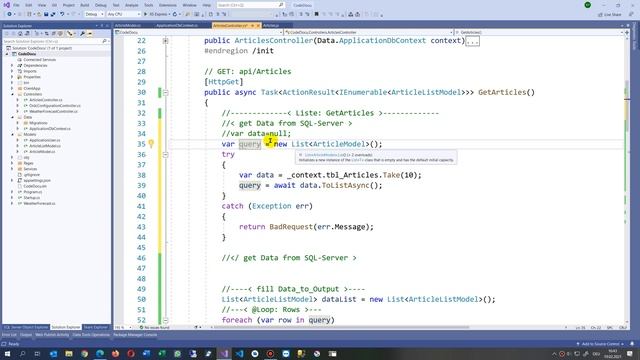The width and height of the screenshot is (640, 360).
Task: Open the Debug menu
Action: coord(100,5)
